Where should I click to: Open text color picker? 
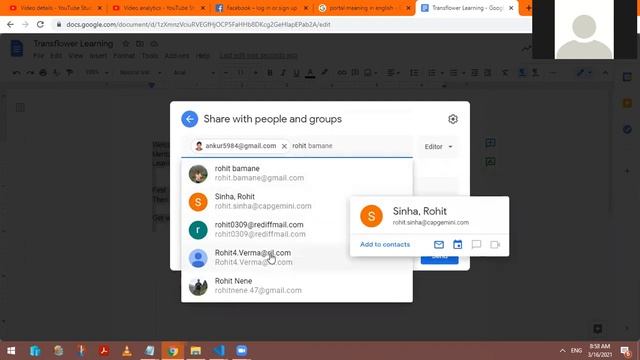click(310, 73)
